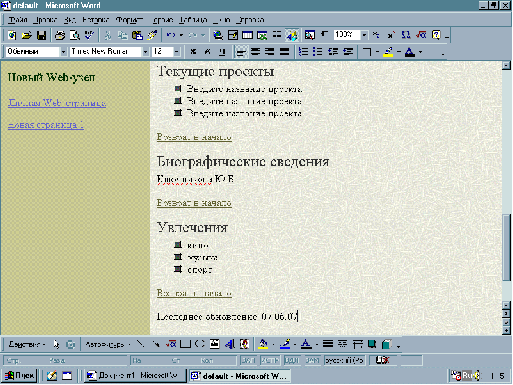Open the zoom dropdown showing 100%

pos(364,35)
